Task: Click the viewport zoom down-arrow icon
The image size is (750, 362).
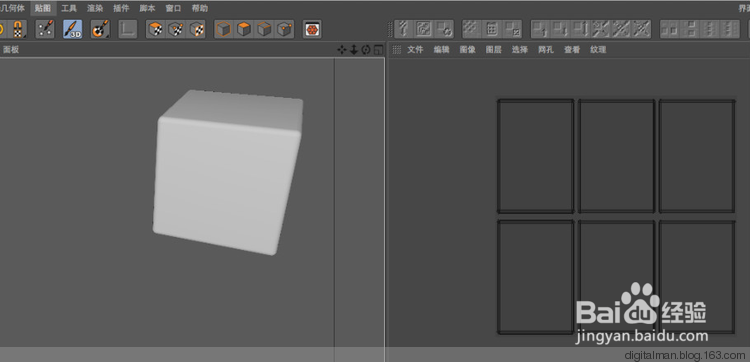Action: (354, 50)
